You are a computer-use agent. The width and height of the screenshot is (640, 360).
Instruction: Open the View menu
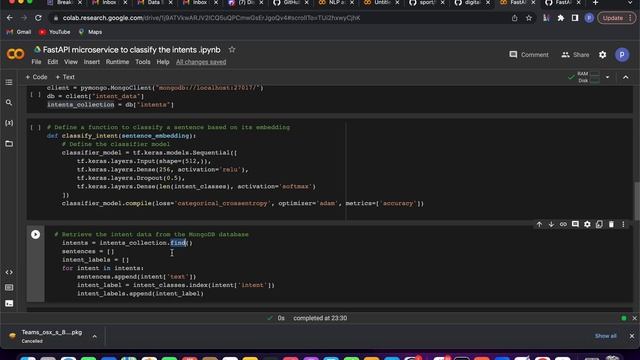[71, 62]
